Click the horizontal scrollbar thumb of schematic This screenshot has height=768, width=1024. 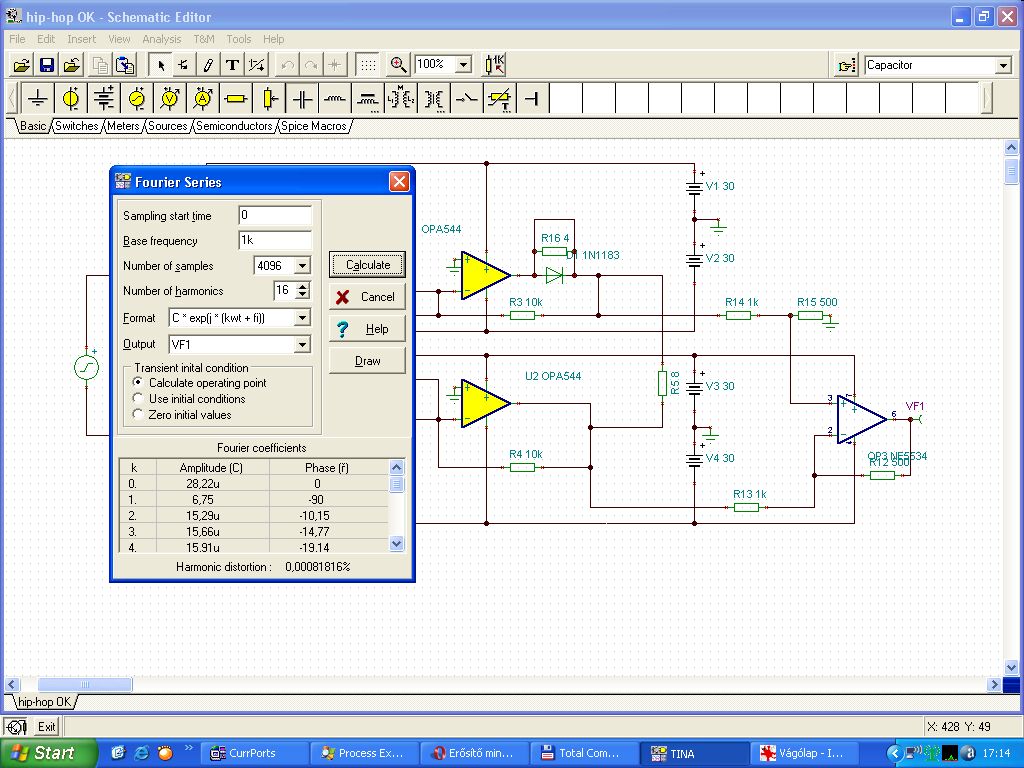pos(85,684)
